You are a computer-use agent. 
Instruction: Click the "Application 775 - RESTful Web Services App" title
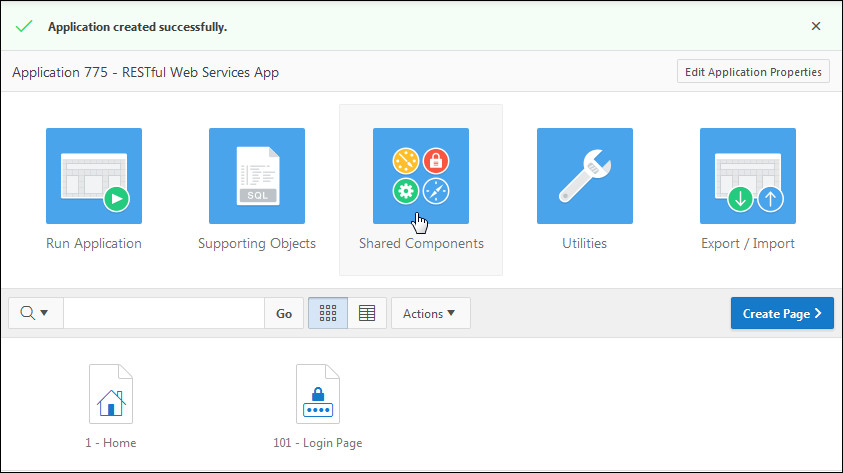[x=146, y=72]
